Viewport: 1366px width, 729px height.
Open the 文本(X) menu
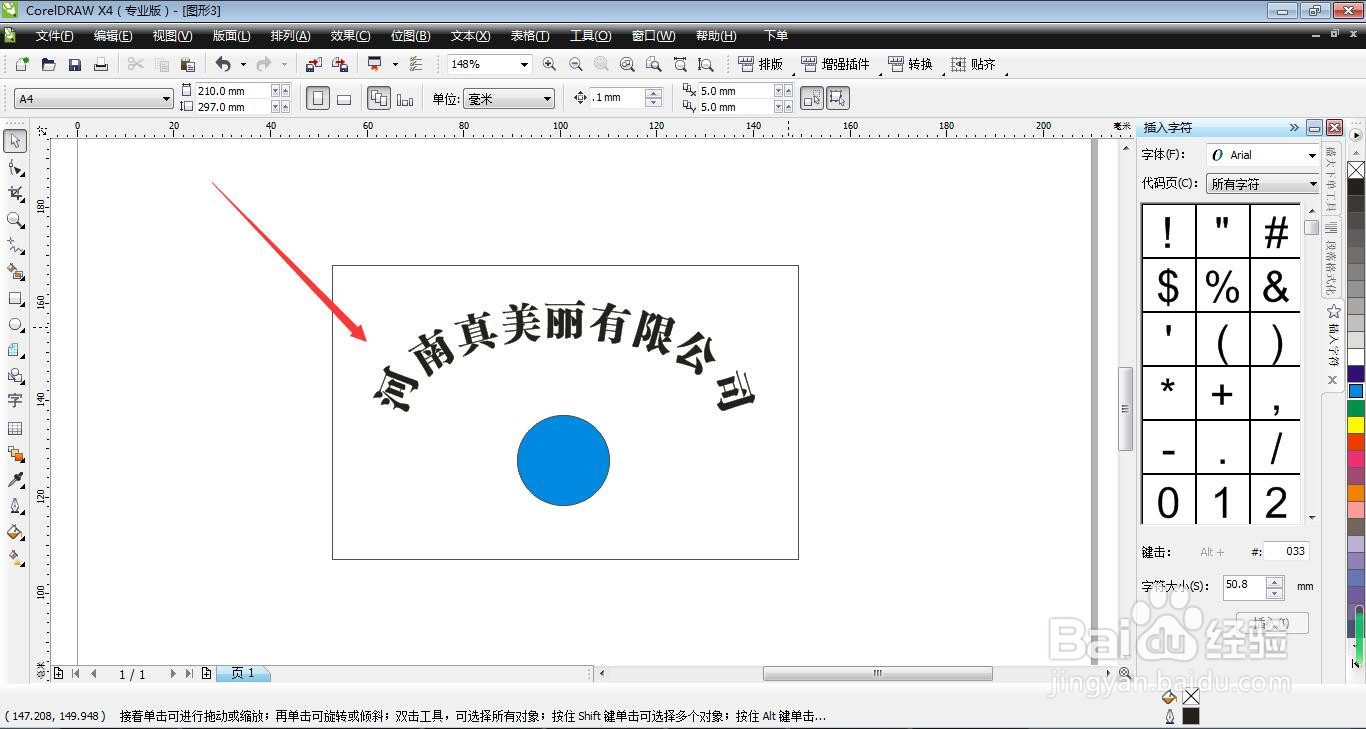point(470,36)
